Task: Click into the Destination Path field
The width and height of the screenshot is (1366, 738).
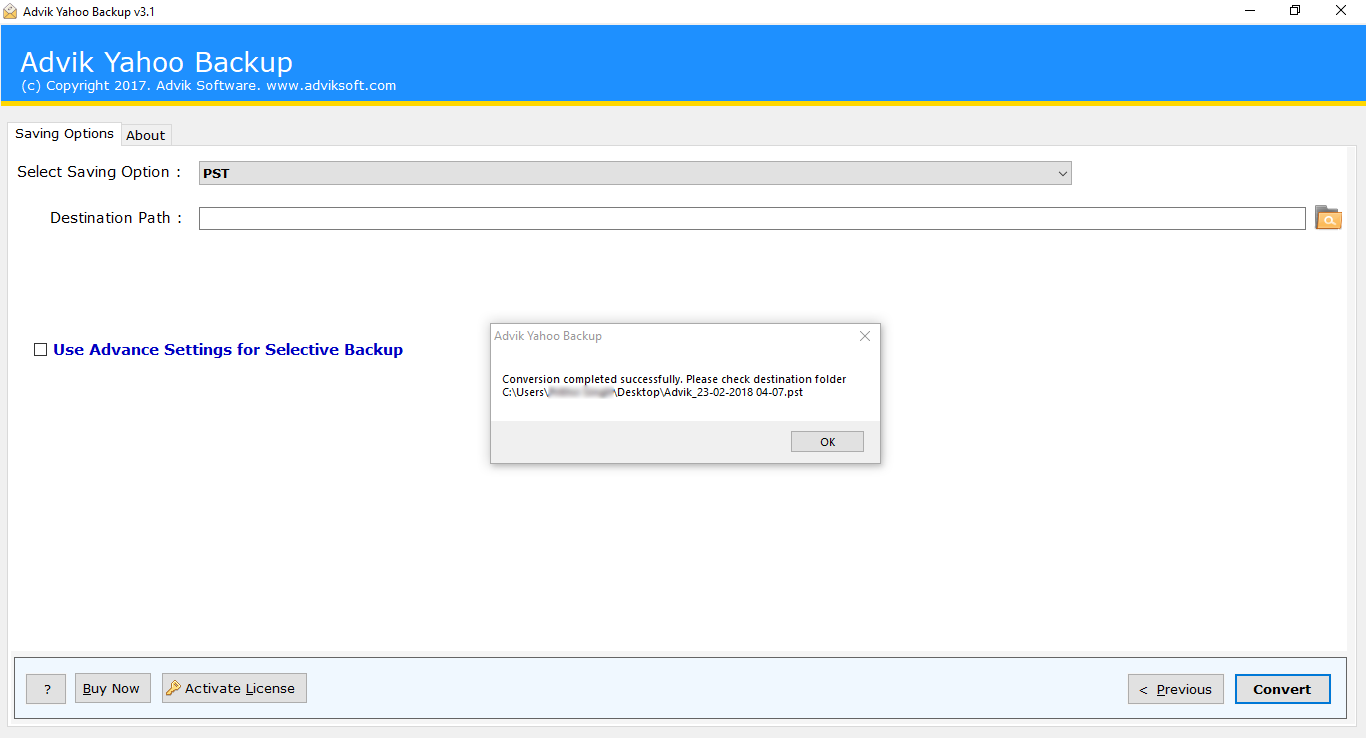Action: pyautogui.click(x=752, y=218)
